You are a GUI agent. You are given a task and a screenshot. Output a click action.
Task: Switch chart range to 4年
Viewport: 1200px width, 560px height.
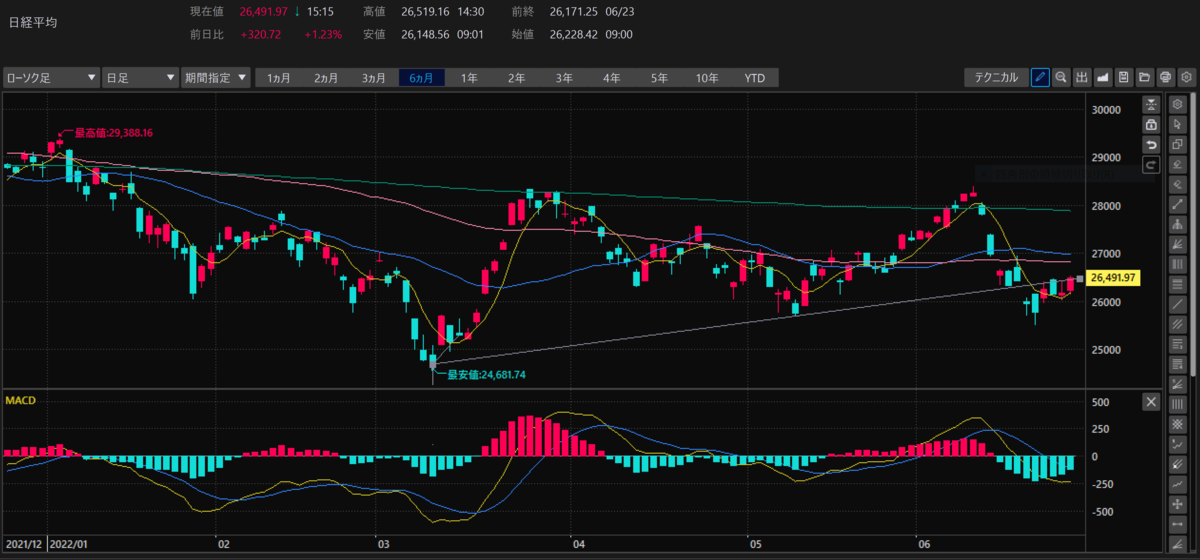[611, 77]
